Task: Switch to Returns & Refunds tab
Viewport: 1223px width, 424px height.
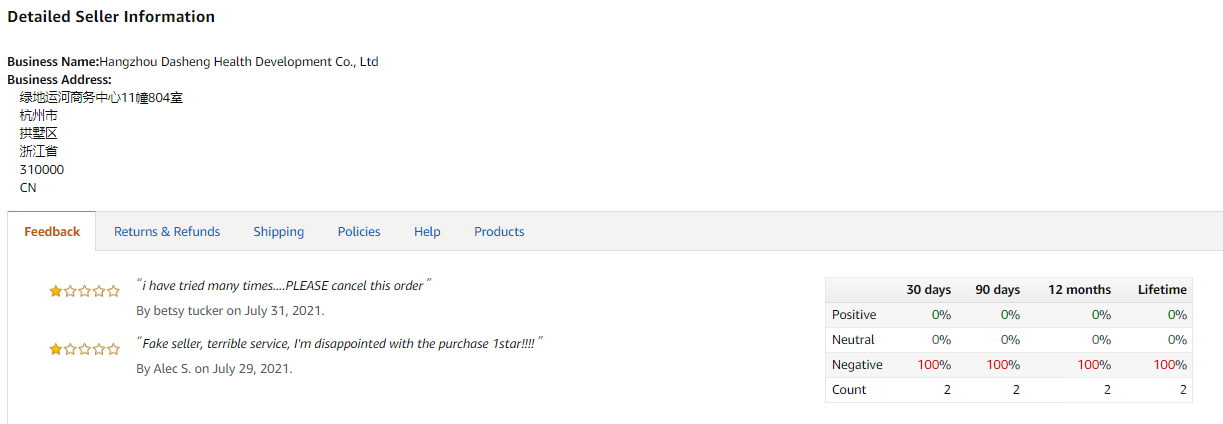Action: click(x=167, y=232)
